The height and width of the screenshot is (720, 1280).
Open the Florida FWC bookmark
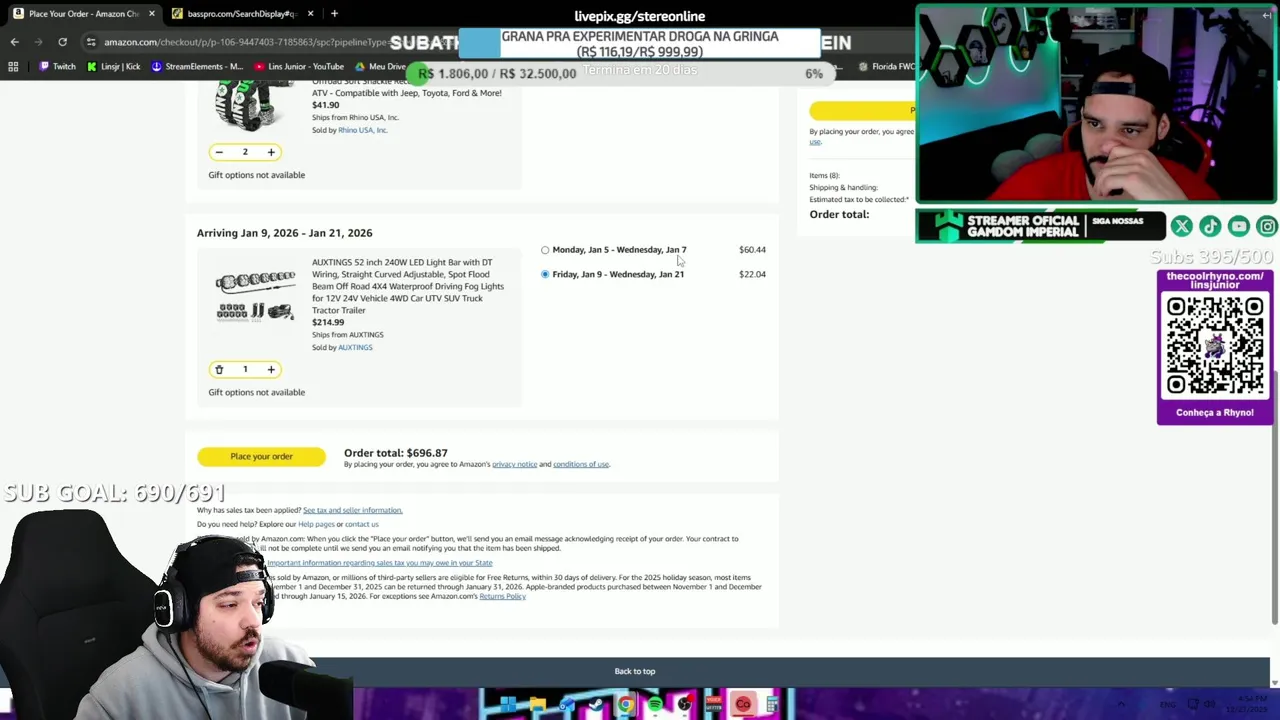(886, 67)
